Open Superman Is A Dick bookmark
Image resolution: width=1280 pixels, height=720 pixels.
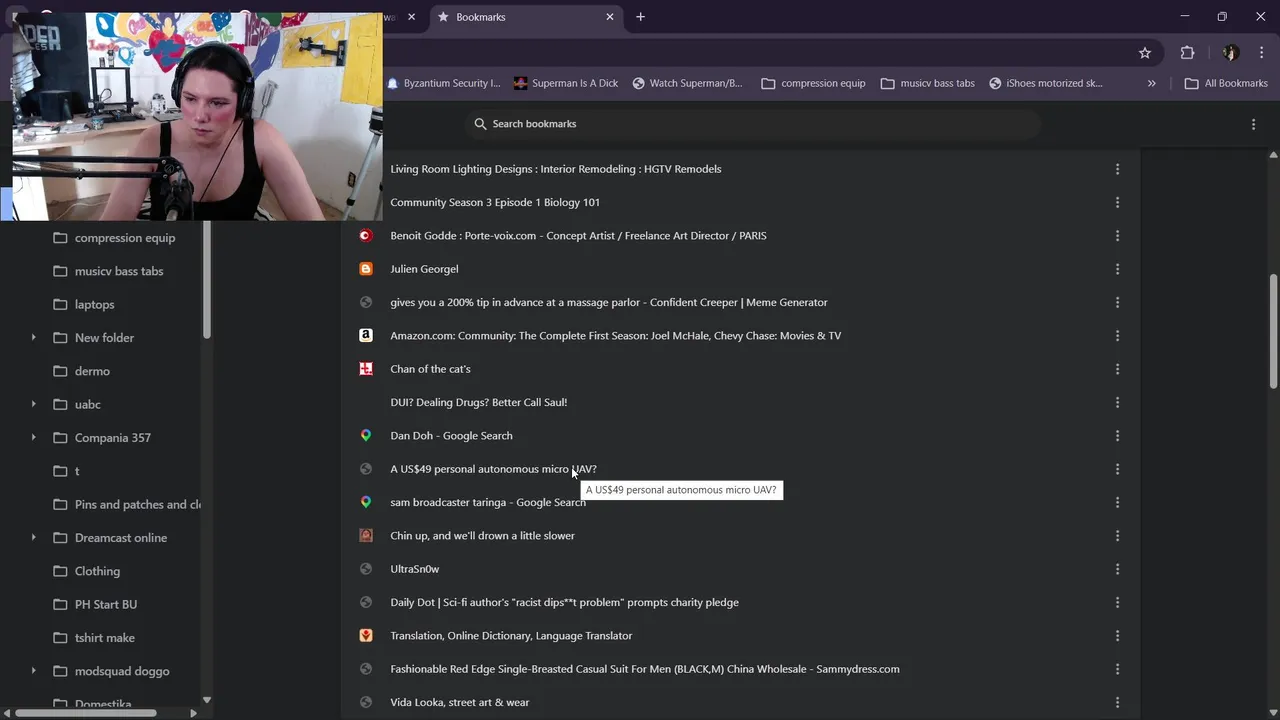[566, 83]
